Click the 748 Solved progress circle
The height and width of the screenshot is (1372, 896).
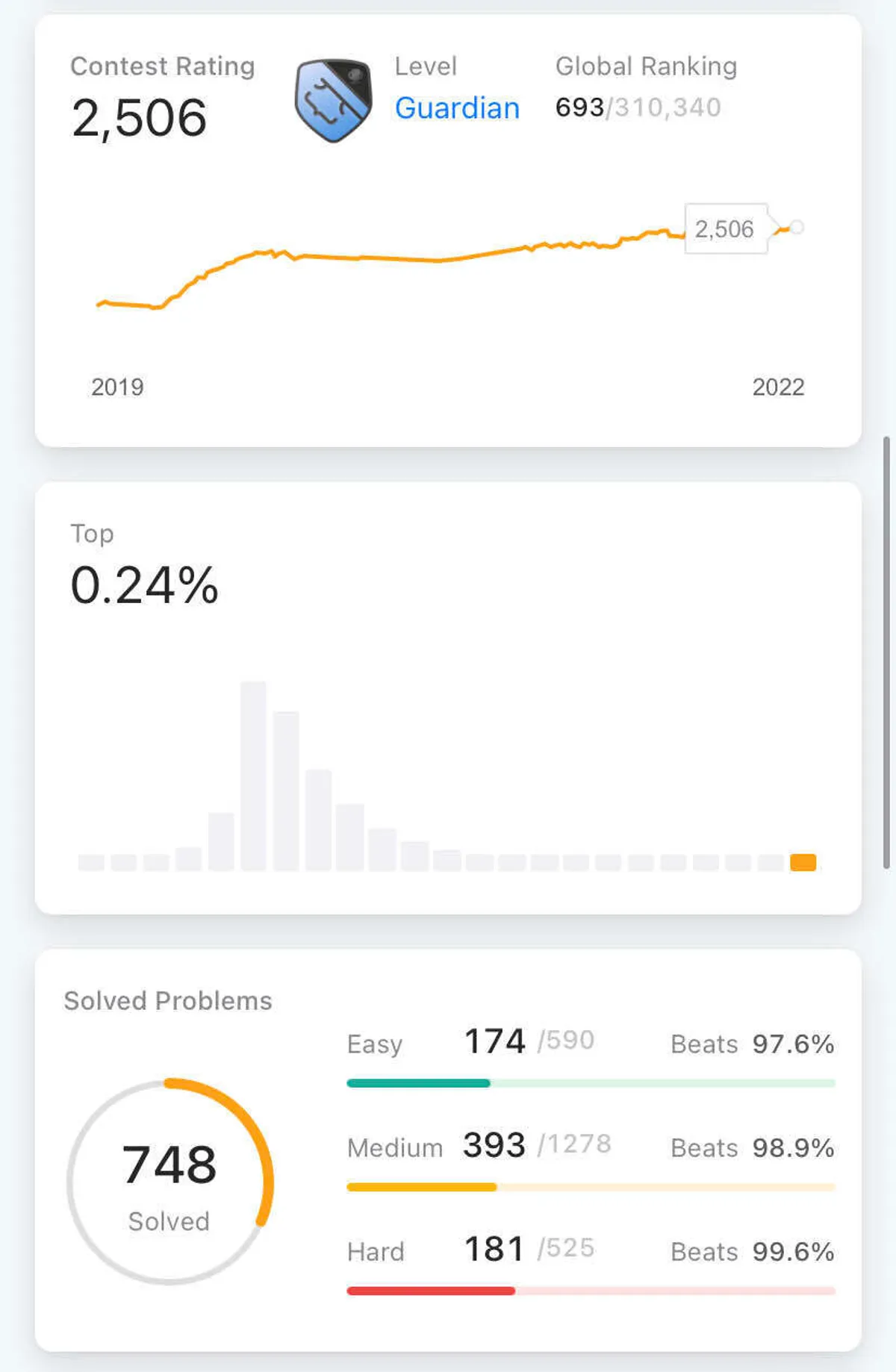tap(170, 1181)
